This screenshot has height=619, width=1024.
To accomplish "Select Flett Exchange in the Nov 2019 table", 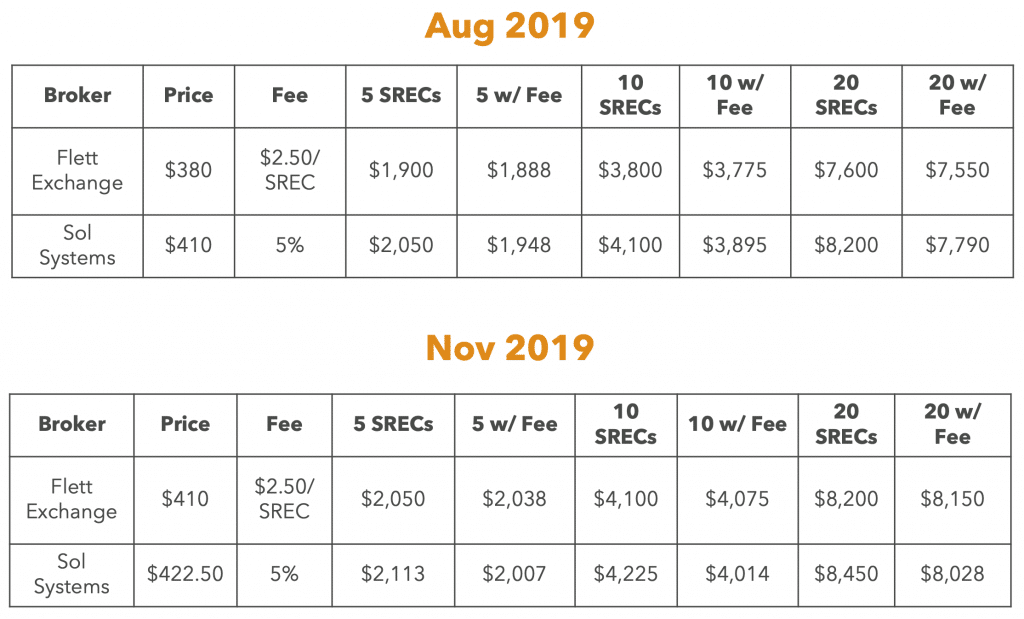I will pyautogui.click(x=71, y=500).
